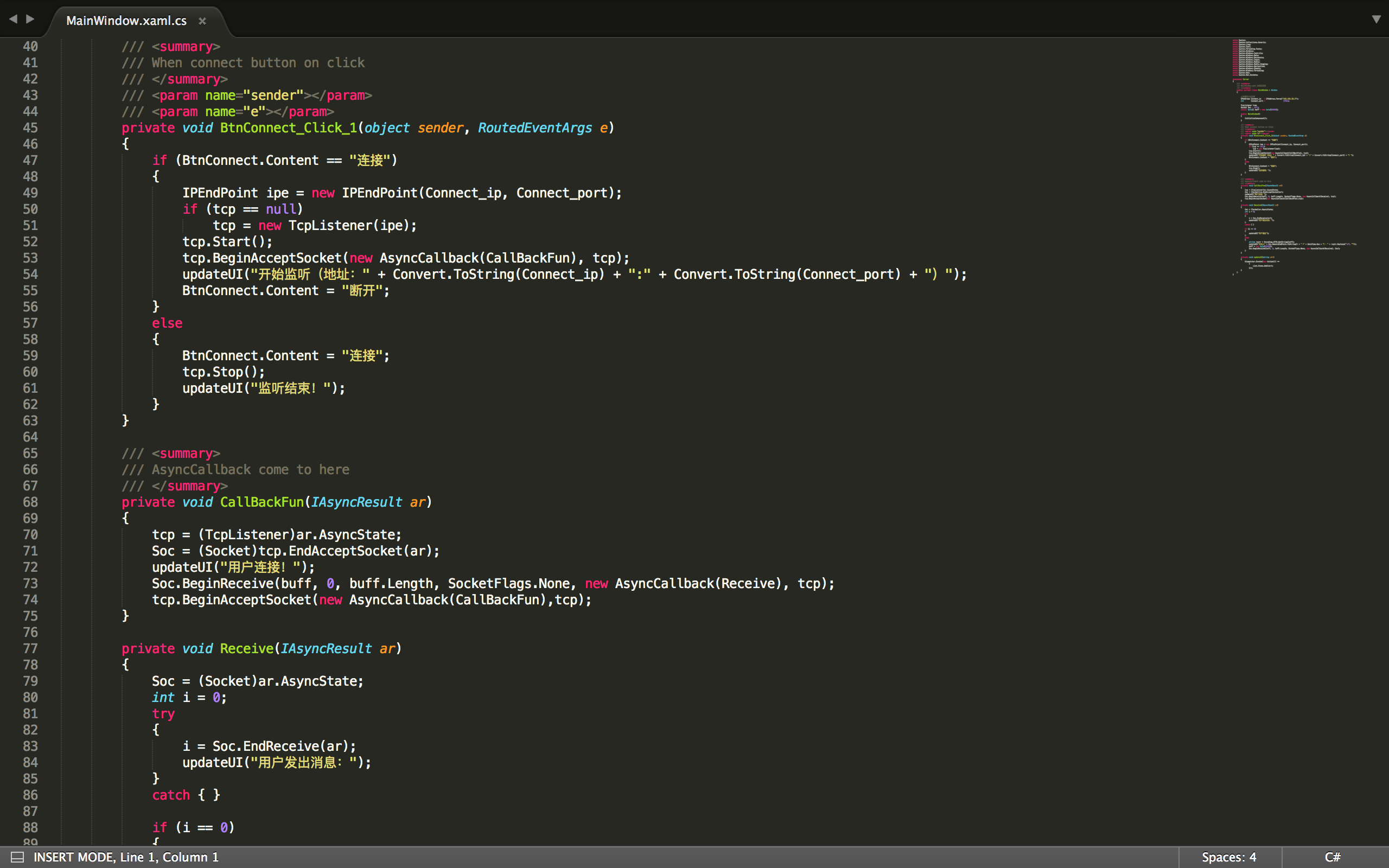Image resolution: width=1389 pixels, height=868 pixels.
Task: Click updateUI("监听结束！") line
Action: point(264,388)
